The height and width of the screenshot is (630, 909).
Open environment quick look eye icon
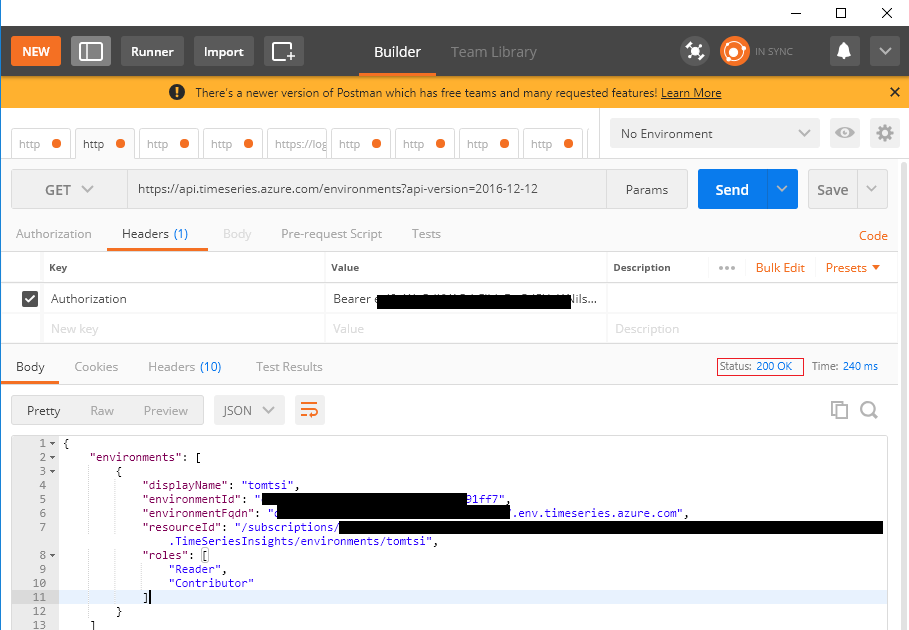(845, 133)
